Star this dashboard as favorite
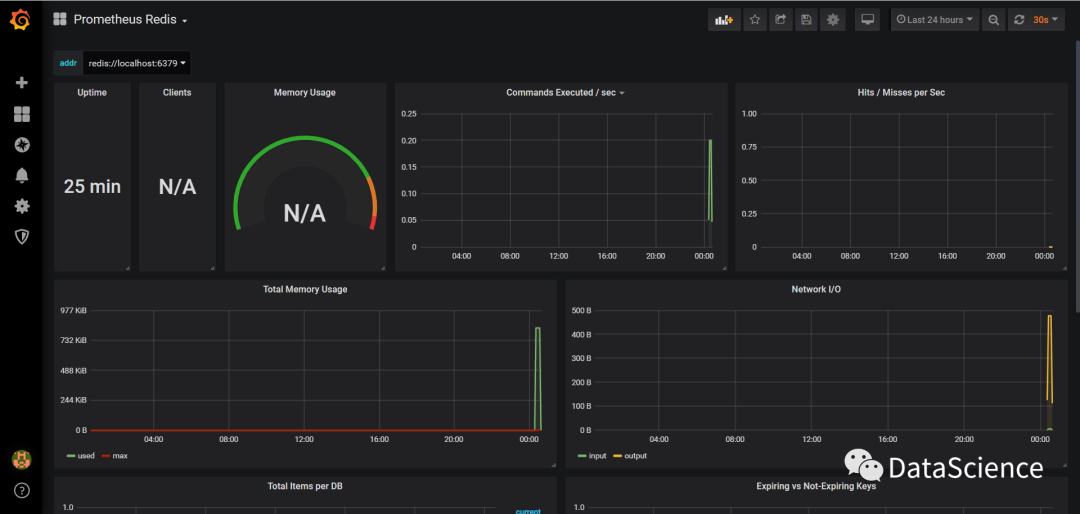 [x=755, y=20]
